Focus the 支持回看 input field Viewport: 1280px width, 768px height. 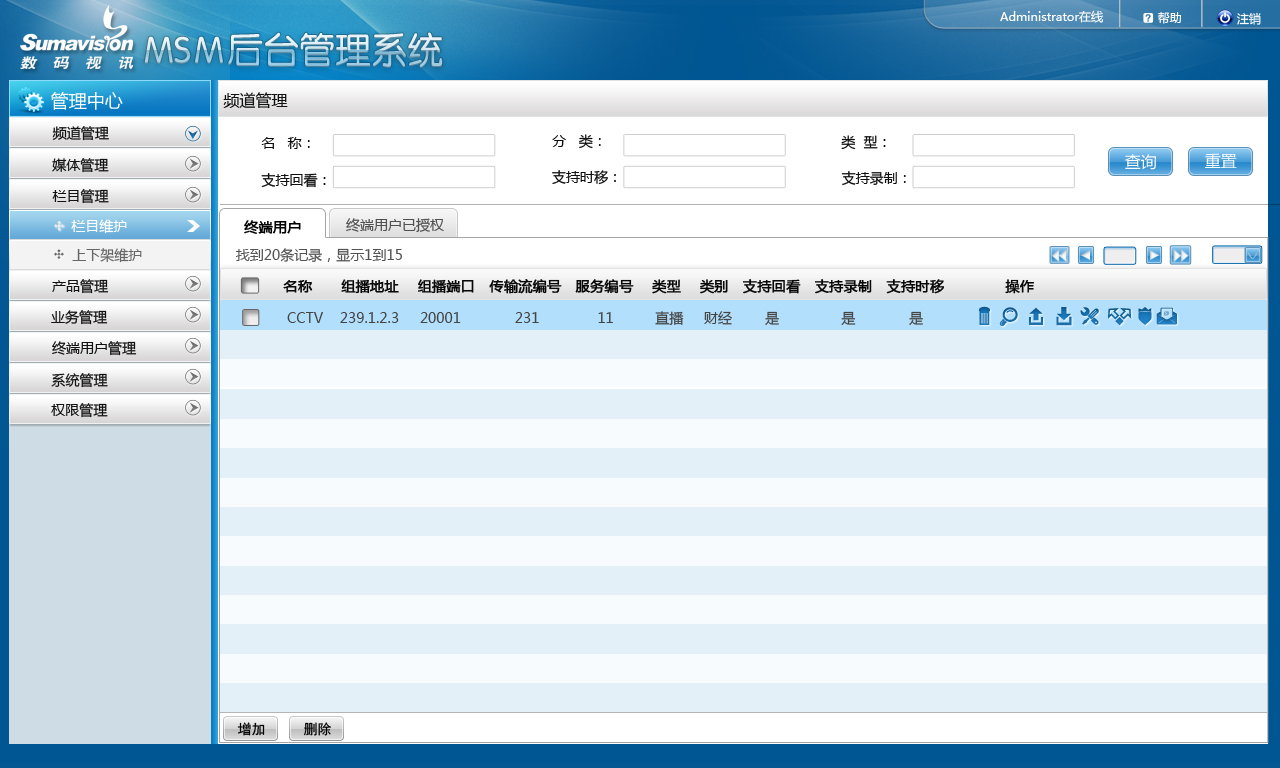414,177
